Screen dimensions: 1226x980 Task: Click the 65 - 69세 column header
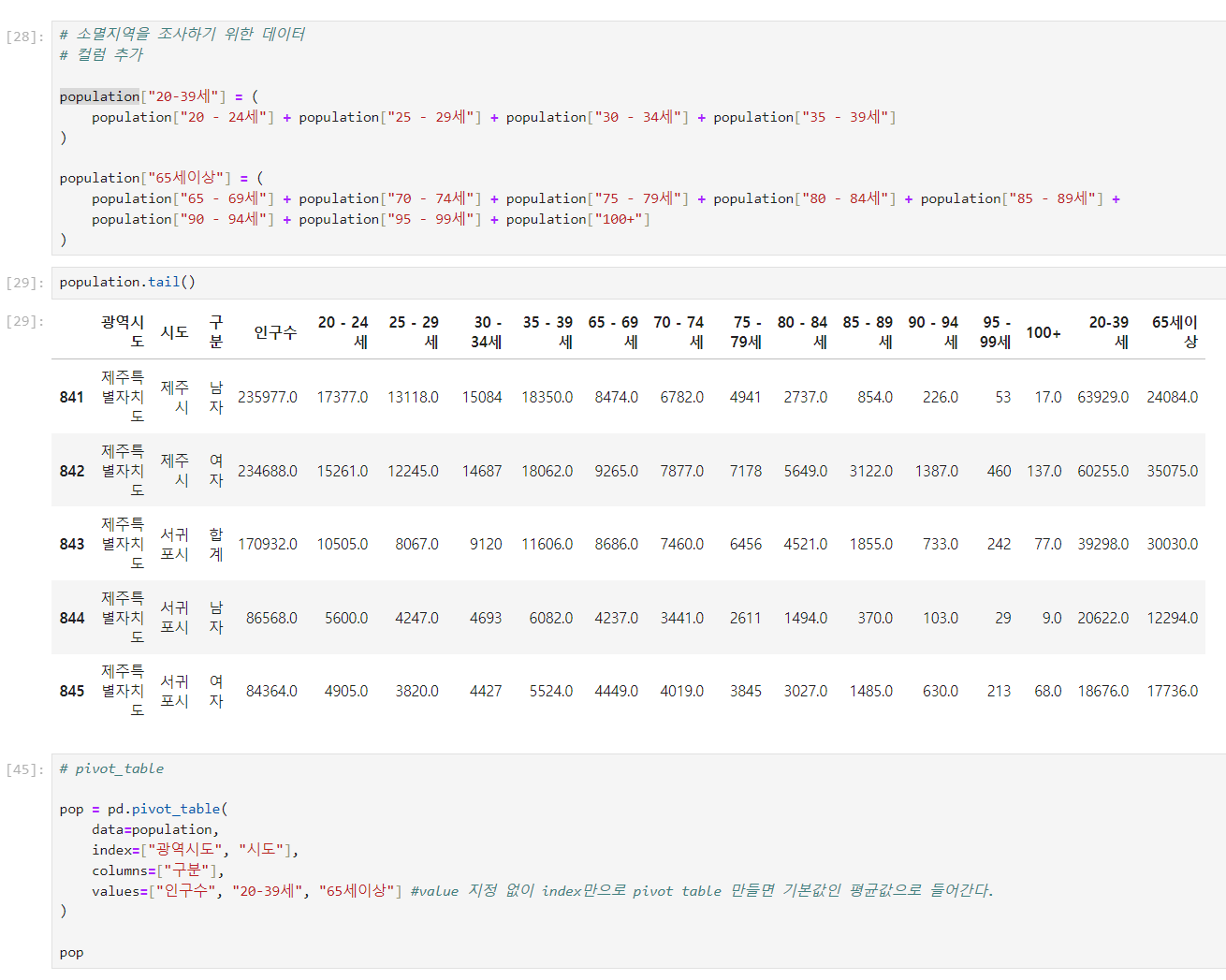click(x=613, y=331)
